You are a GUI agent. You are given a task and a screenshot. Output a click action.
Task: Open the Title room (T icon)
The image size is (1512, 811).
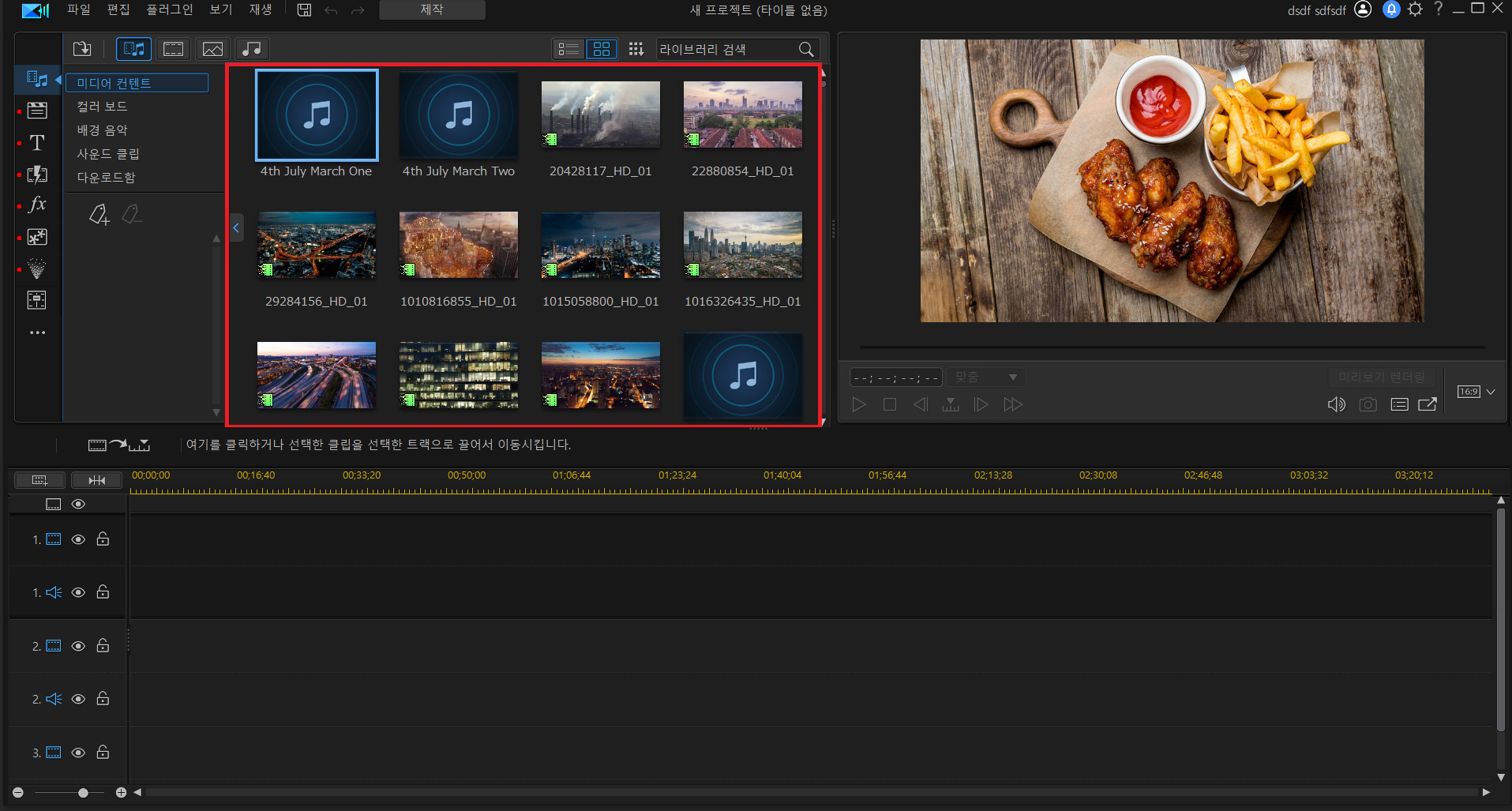(x=37, y=143)
